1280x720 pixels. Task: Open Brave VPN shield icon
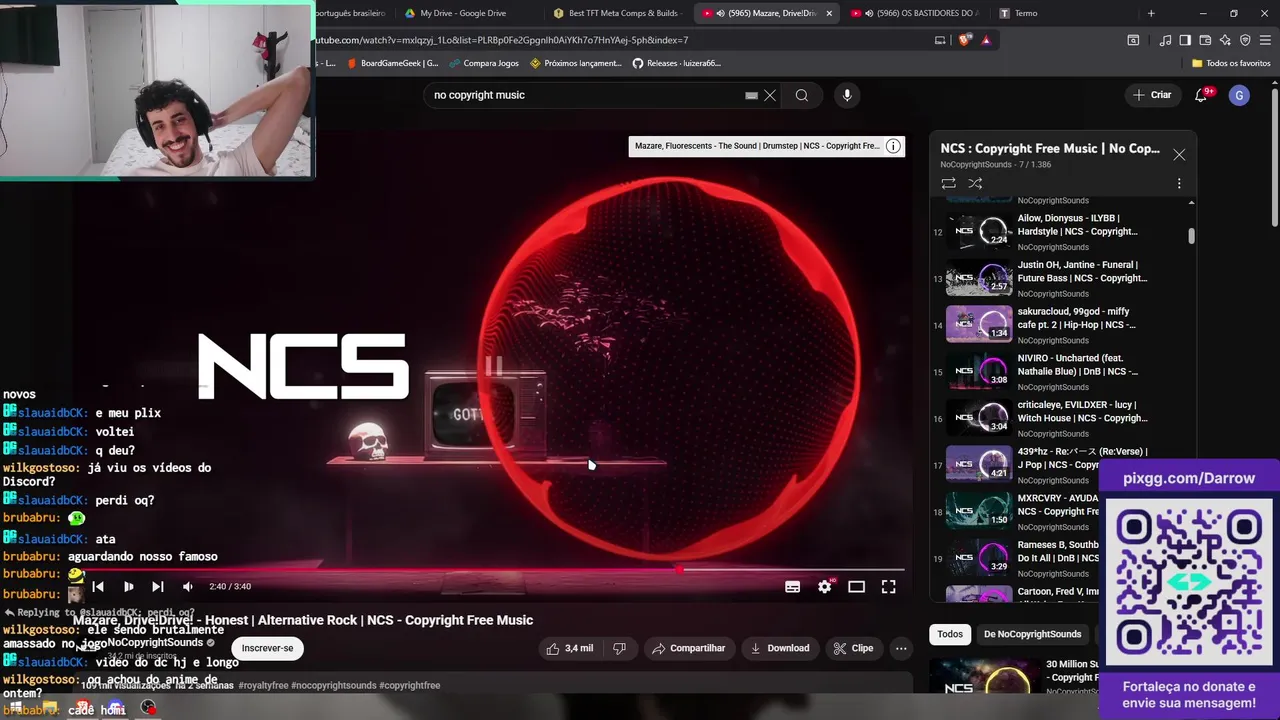coord(1245,40)
